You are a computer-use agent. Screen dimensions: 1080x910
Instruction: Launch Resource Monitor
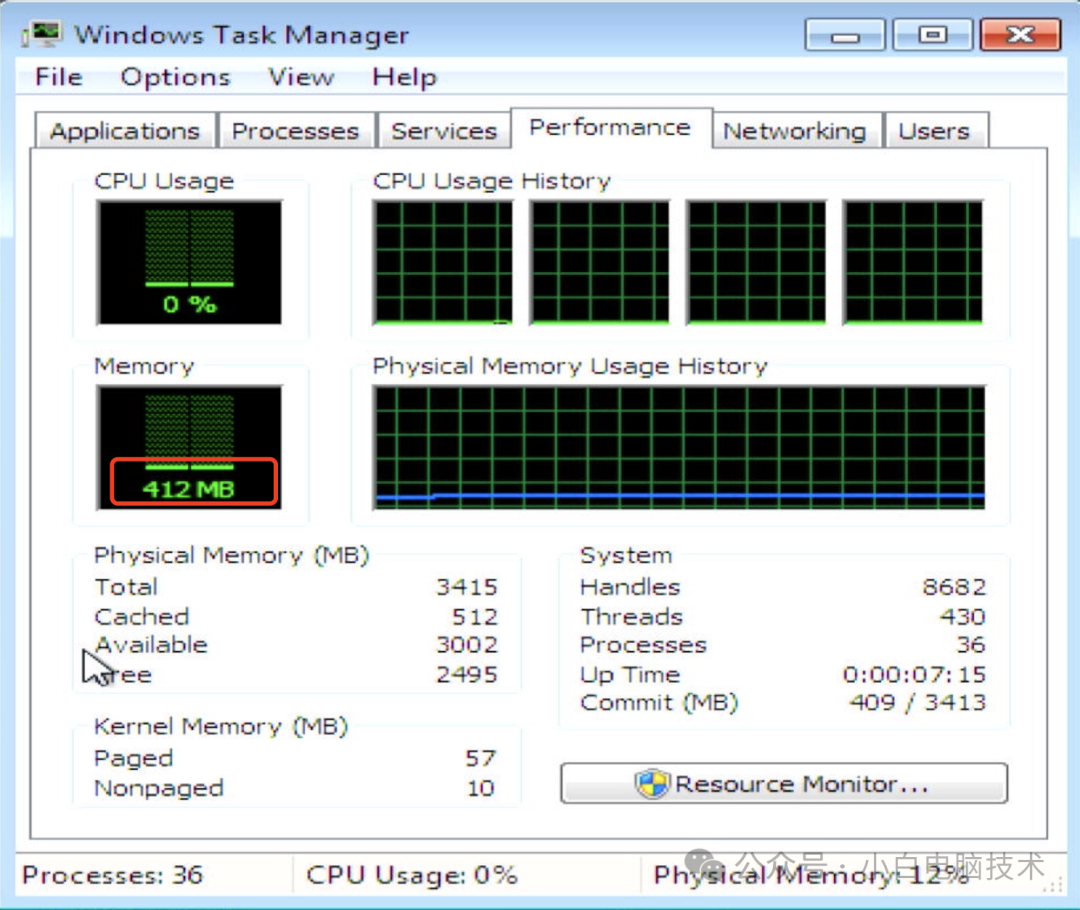pos(784,783)
